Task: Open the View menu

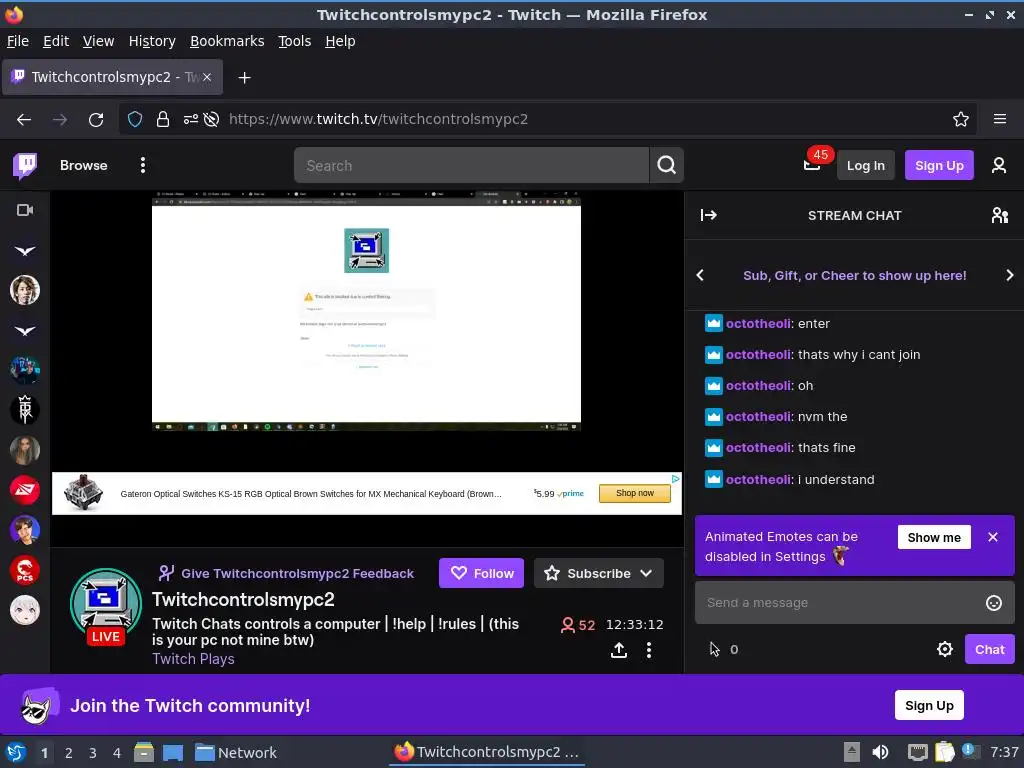Action: pyautogui.click(x=99, y=41)
